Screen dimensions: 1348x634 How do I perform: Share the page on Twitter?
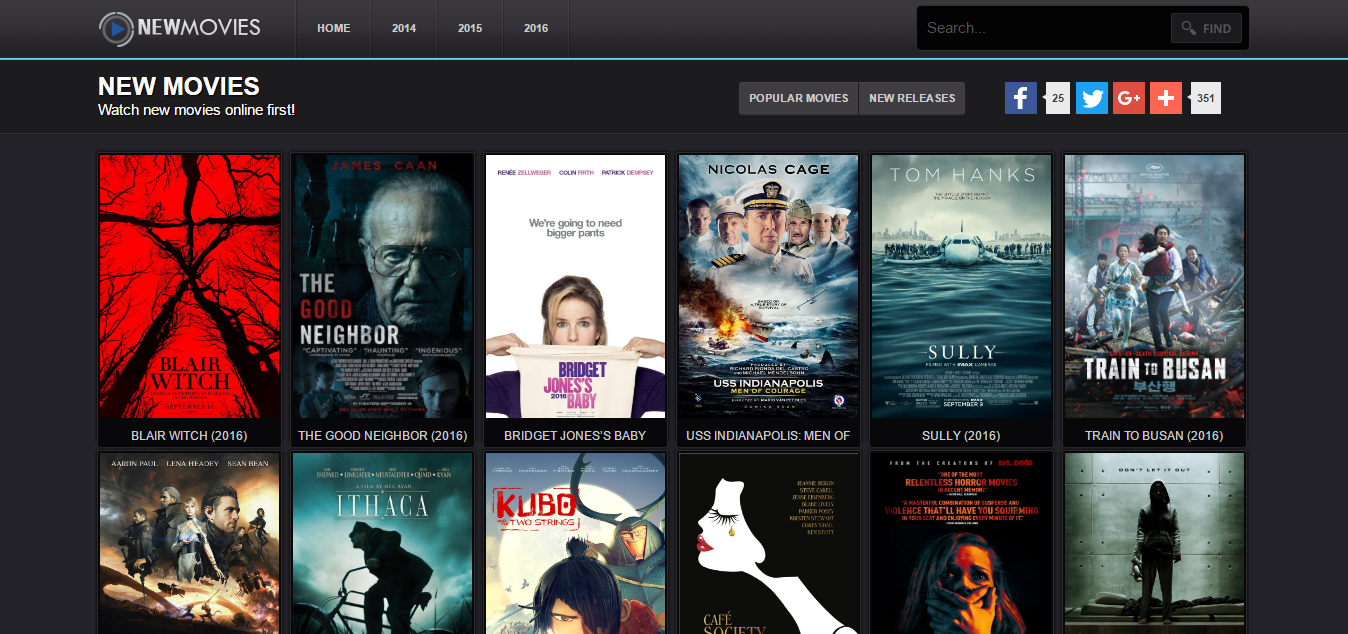point(1092,98)
